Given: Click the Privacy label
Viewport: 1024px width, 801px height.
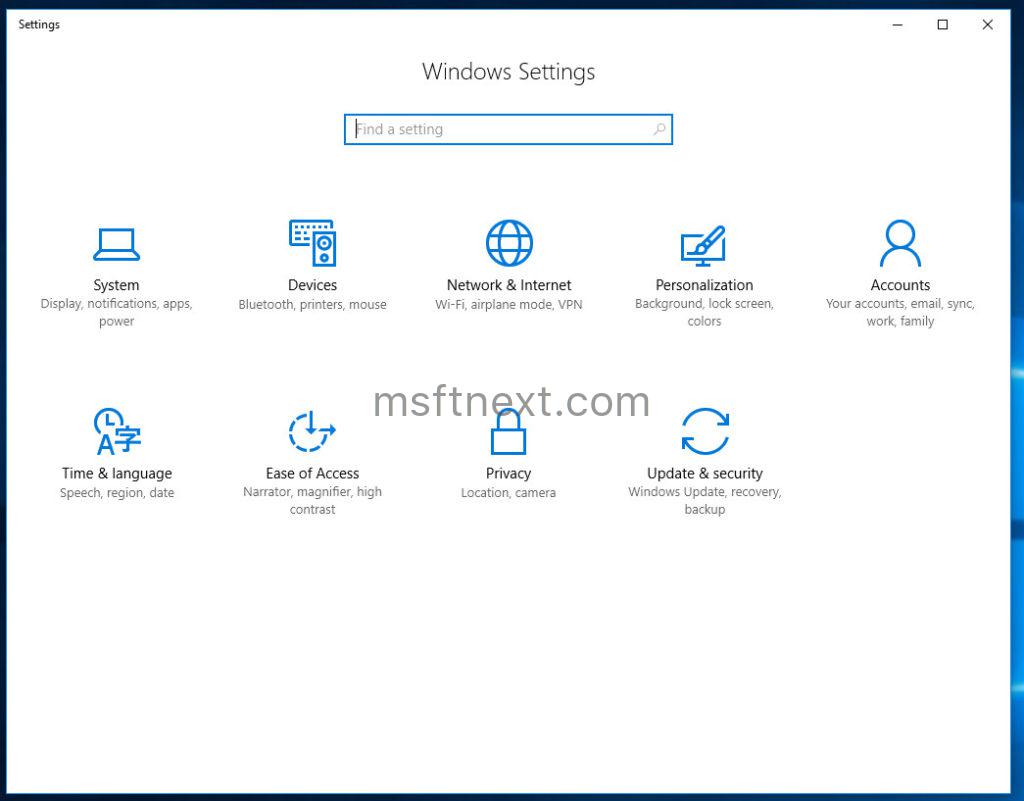Looking at the screenshot, I should [x=508, y=473].
